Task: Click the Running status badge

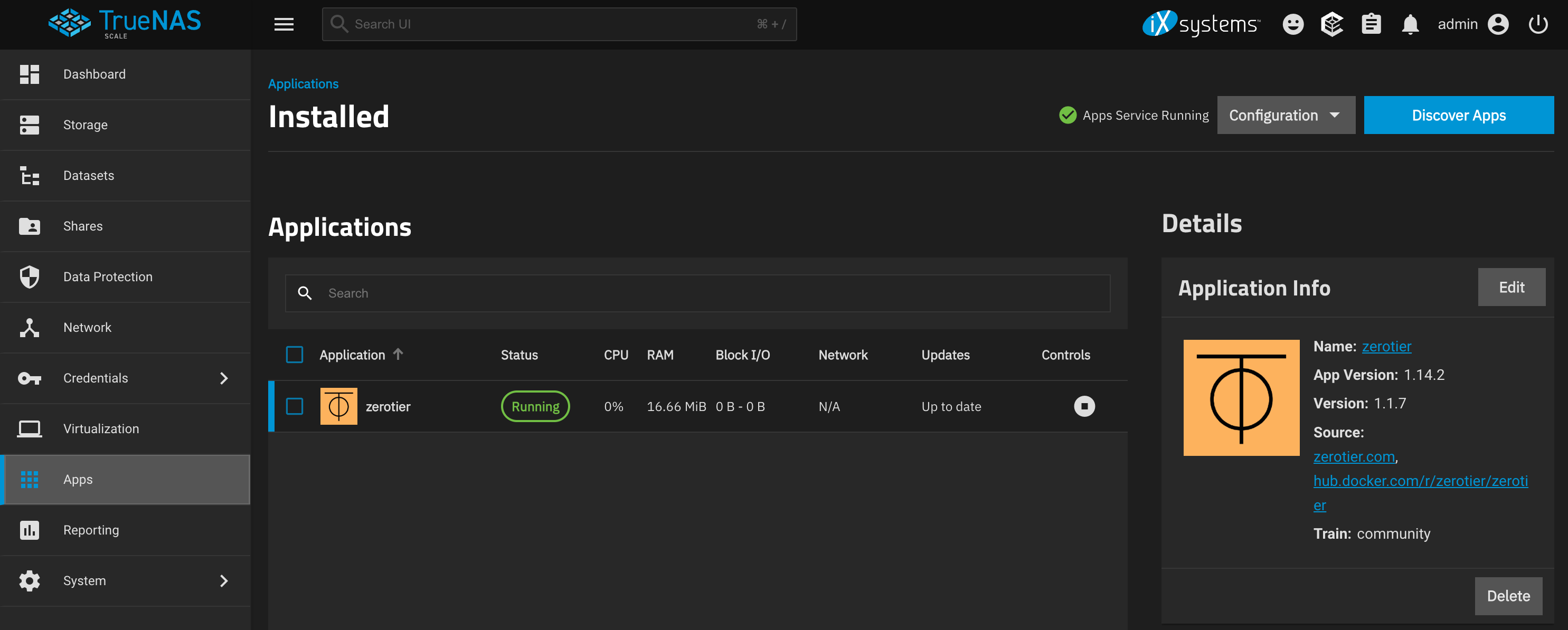Action: [535, 406]
